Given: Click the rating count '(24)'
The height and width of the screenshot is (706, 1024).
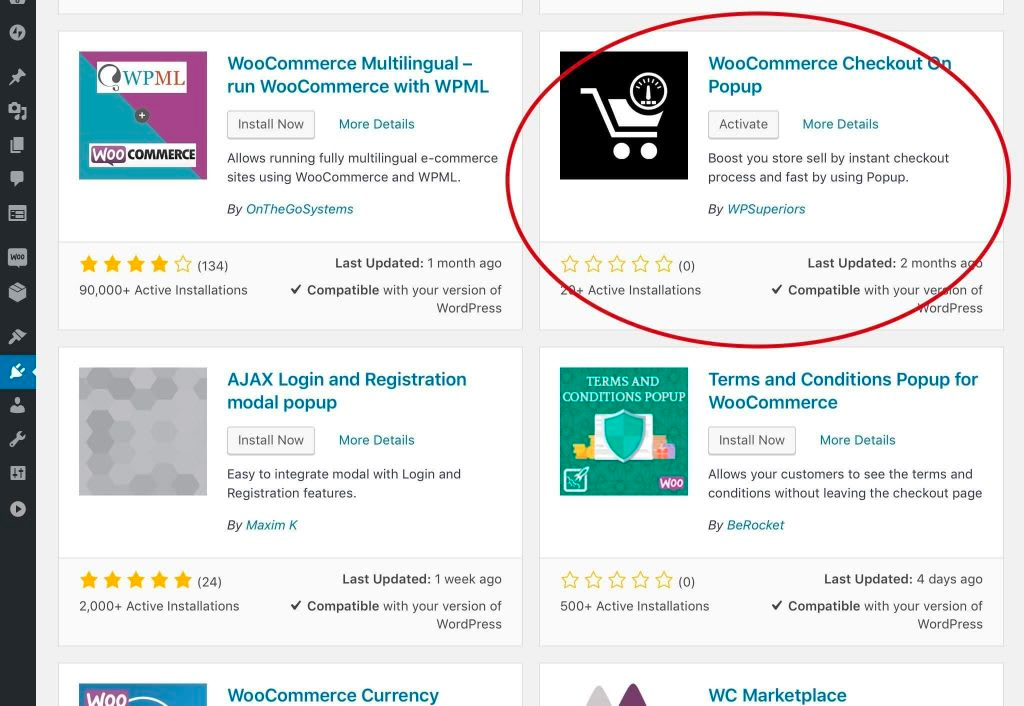Looking at the screenshot, I should coord(210,582).
